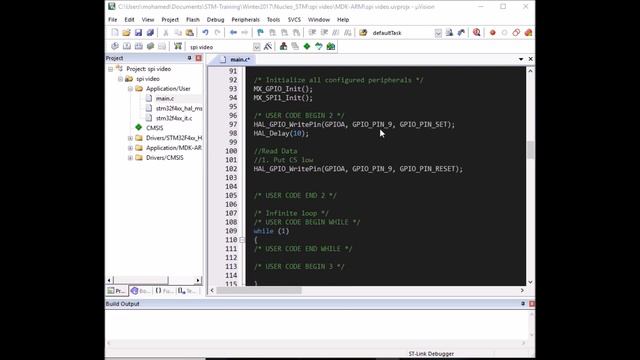This screenshot has height=360, width=640.
Task: Toggle a bookmark on current line
Action: 260,33
